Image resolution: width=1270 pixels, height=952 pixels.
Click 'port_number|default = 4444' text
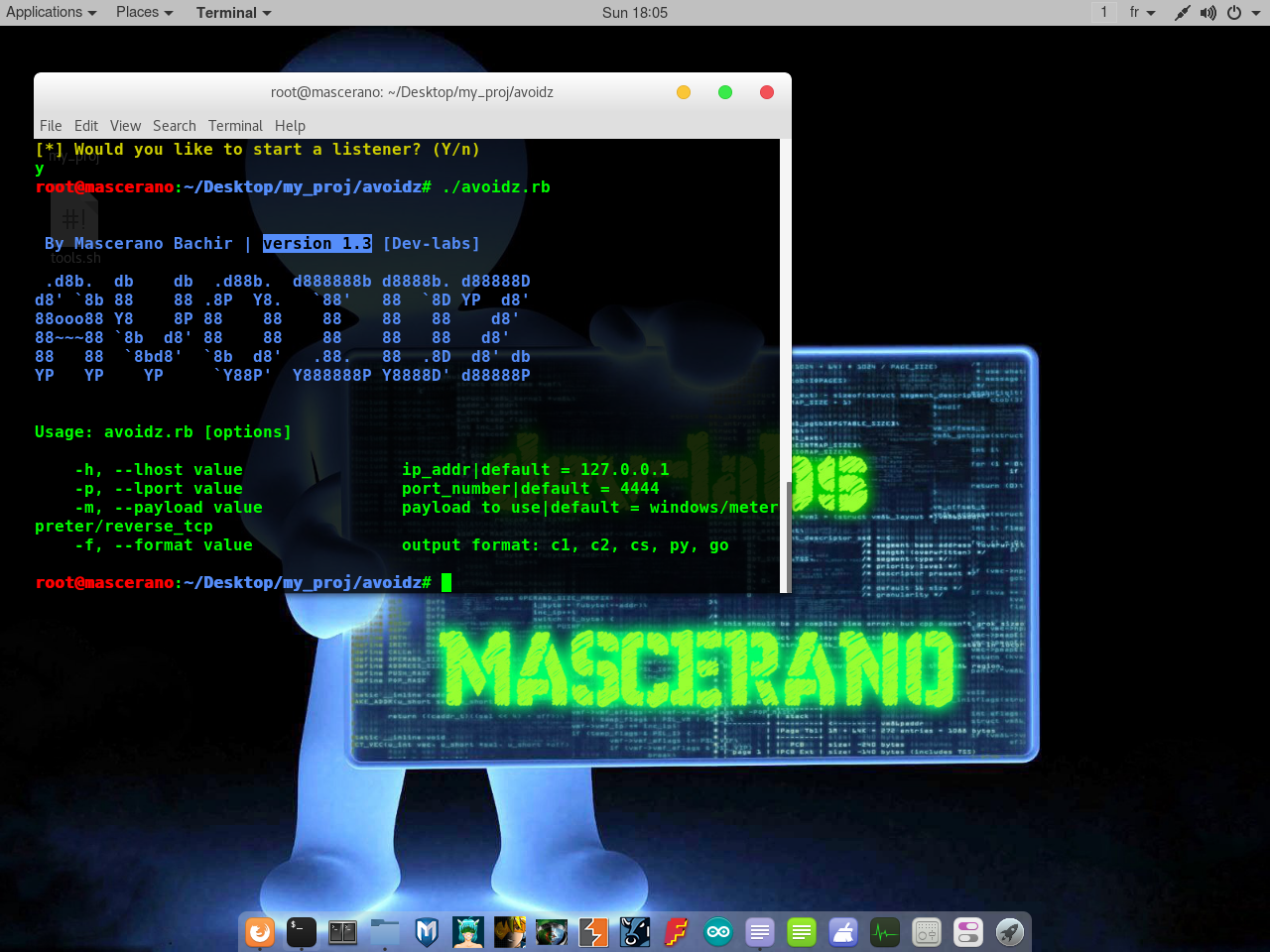(531, 488)
